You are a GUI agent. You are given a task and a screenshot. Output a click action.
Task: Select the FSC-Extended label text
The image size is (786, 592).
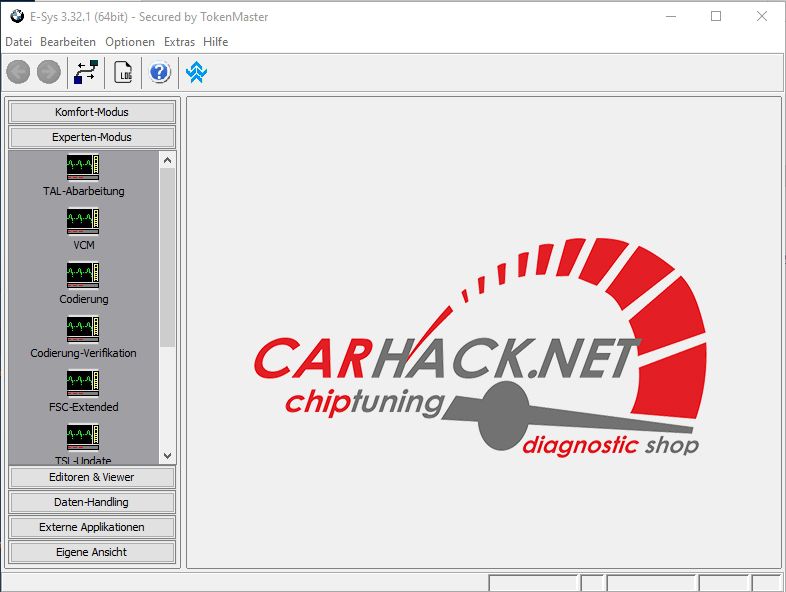[84, 407]
